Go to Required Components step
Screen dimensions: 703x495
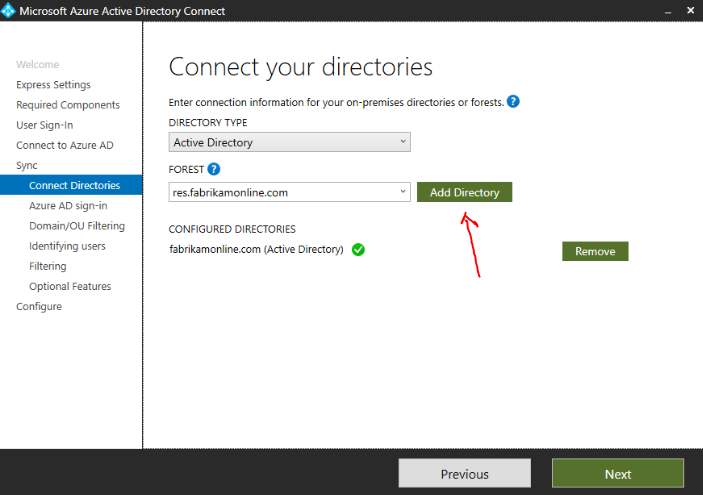click(x=68, y=105)
